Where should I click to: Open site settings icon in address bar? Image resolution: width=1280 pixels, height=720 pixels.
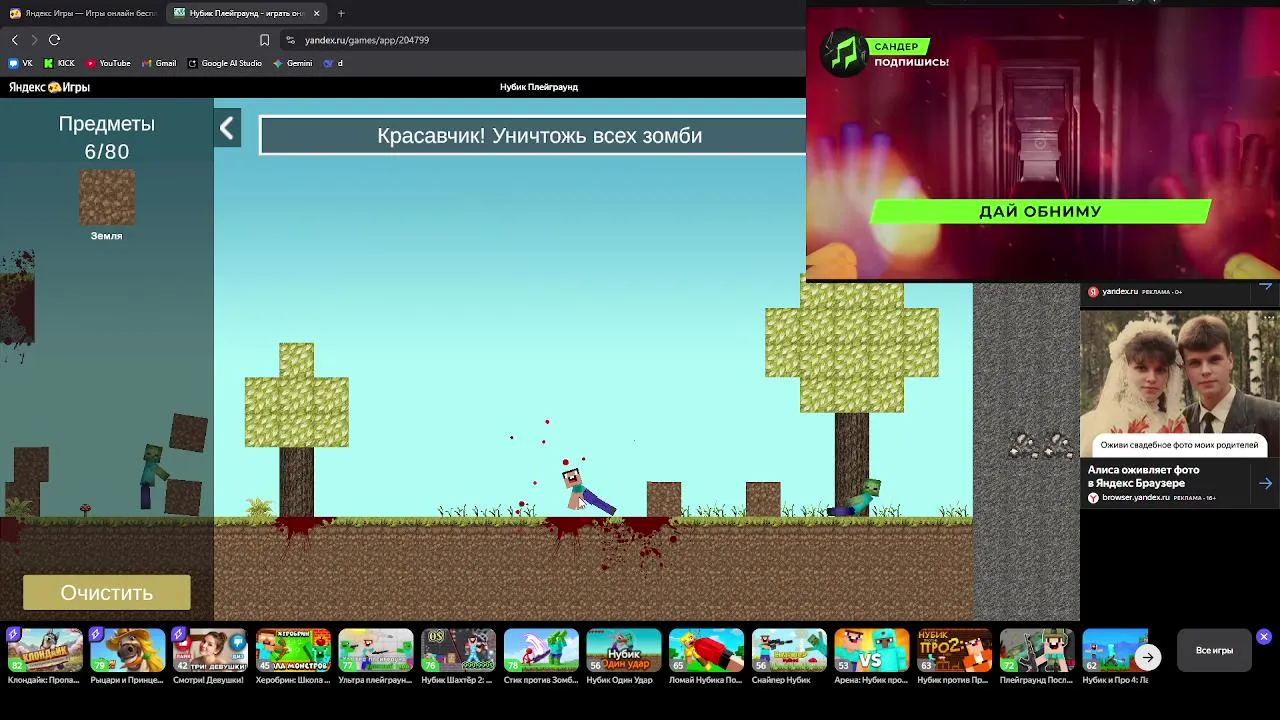pyautogui.click(x=290, y=40)
